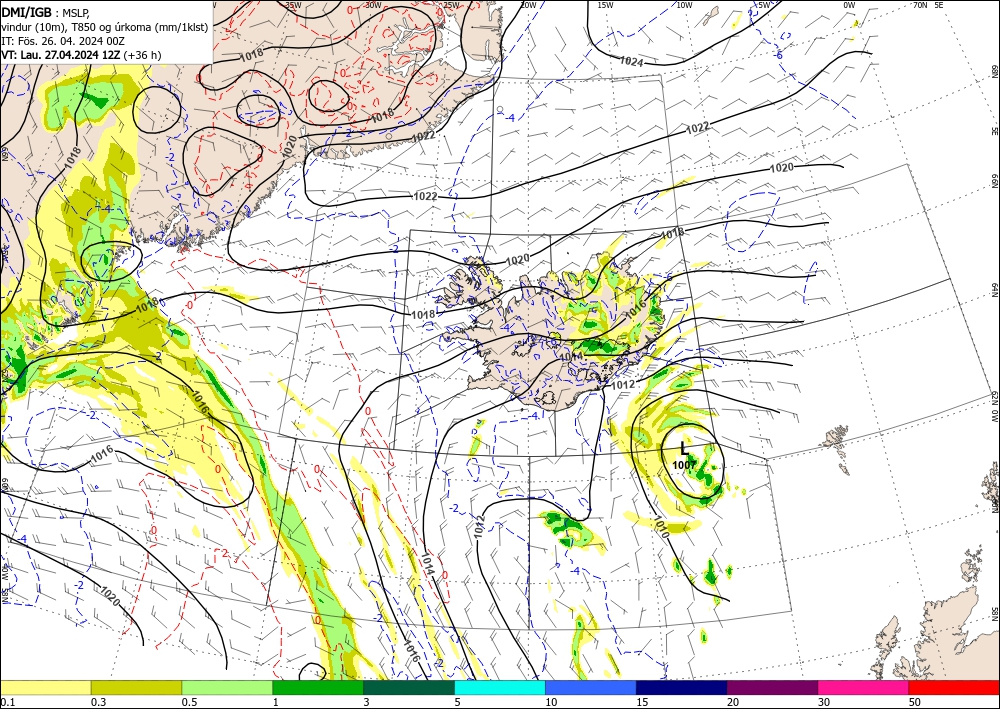Click the 'L' low pressure marker
The image size is (1000, 709).
[684, 448]
